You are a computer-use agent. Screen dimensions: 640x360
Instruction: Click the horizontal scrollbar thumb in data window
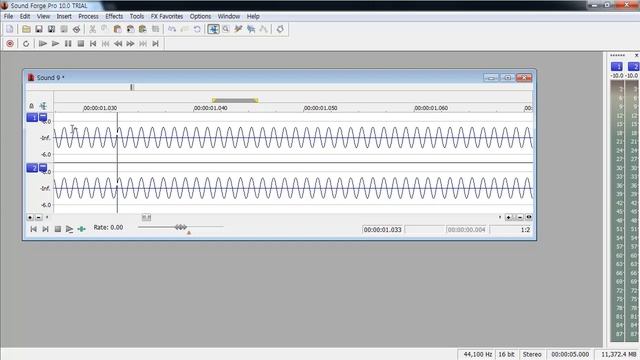pos(147,218)
